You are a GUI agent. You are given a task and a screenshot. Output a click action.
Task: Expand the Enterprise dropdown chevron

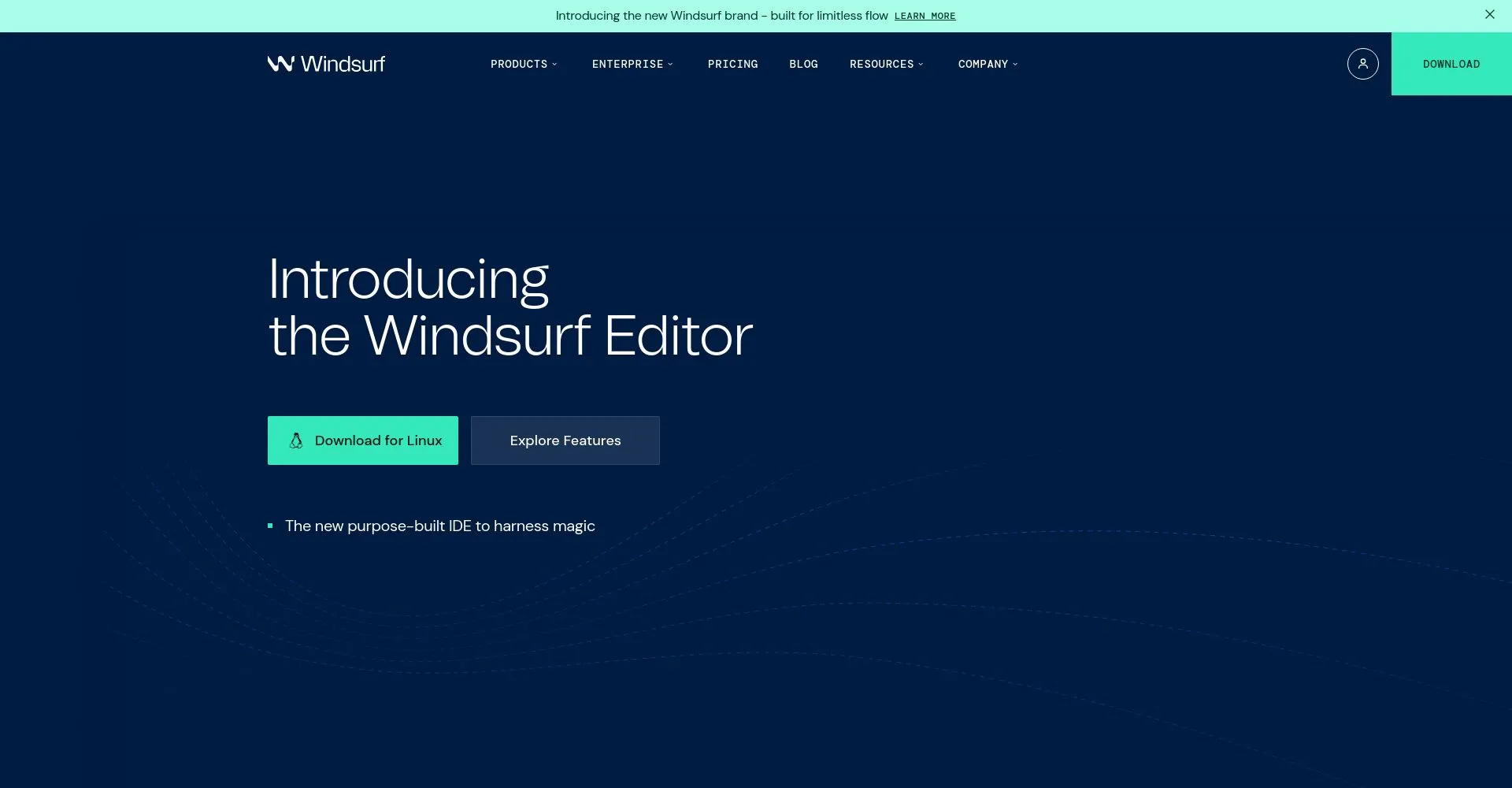pyautogui.click(x=670, y=64)
